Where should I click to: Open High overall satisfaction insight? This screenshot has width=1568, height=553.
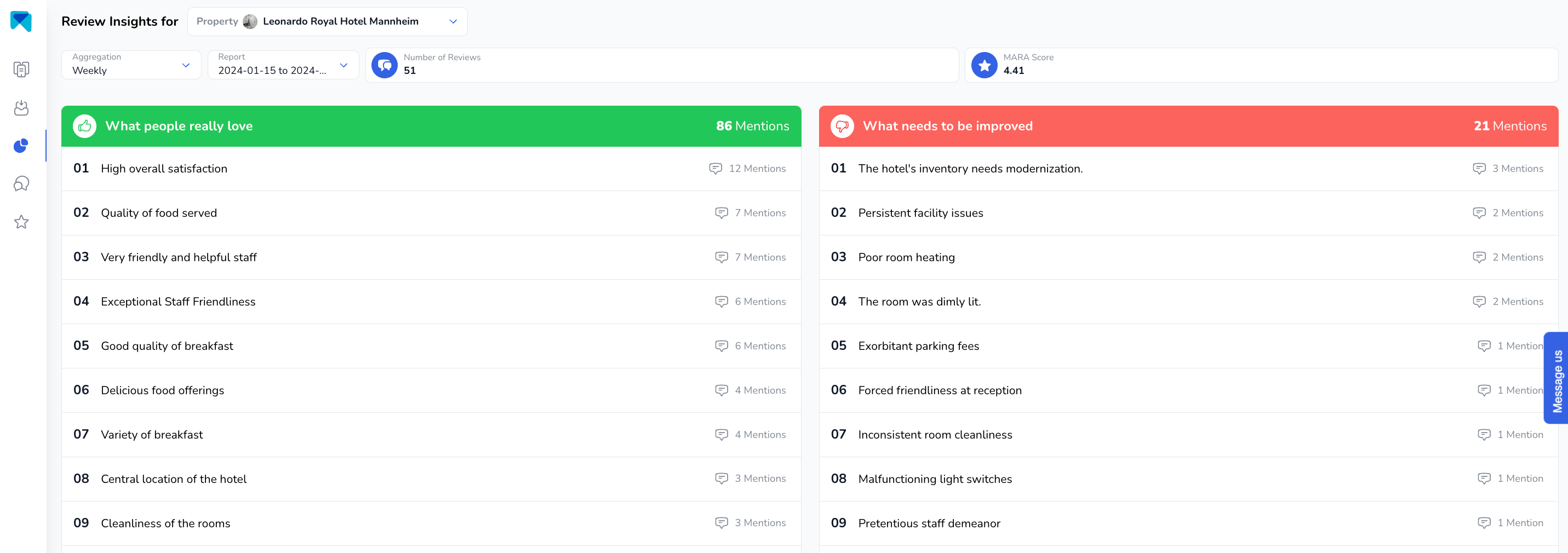431,169
